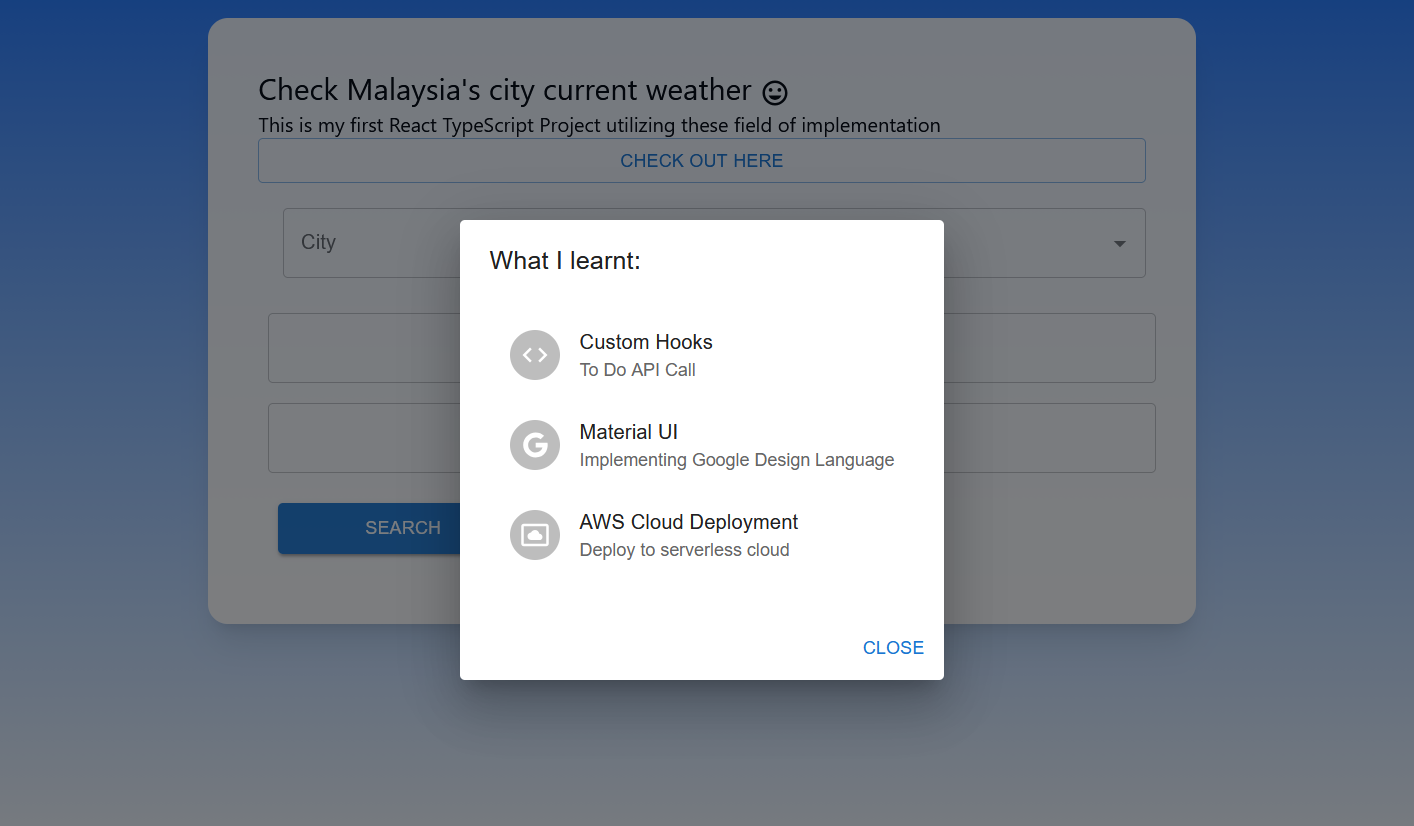Click the Material UI list item
The height and width of the screenshot is (826, 1414).
pyautogui.click(x=700, y=444)
